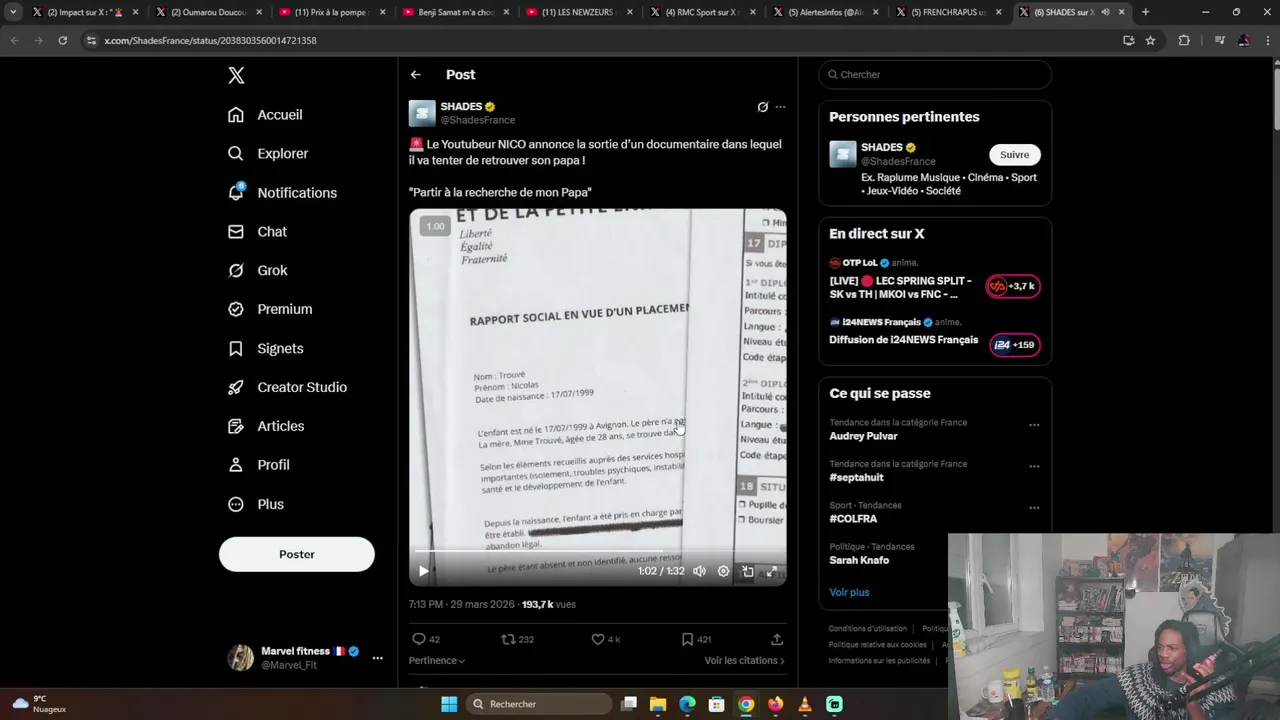Open options for #septahuit trend
Viewport: 1280px width, 720px height.
(1034, 466)
